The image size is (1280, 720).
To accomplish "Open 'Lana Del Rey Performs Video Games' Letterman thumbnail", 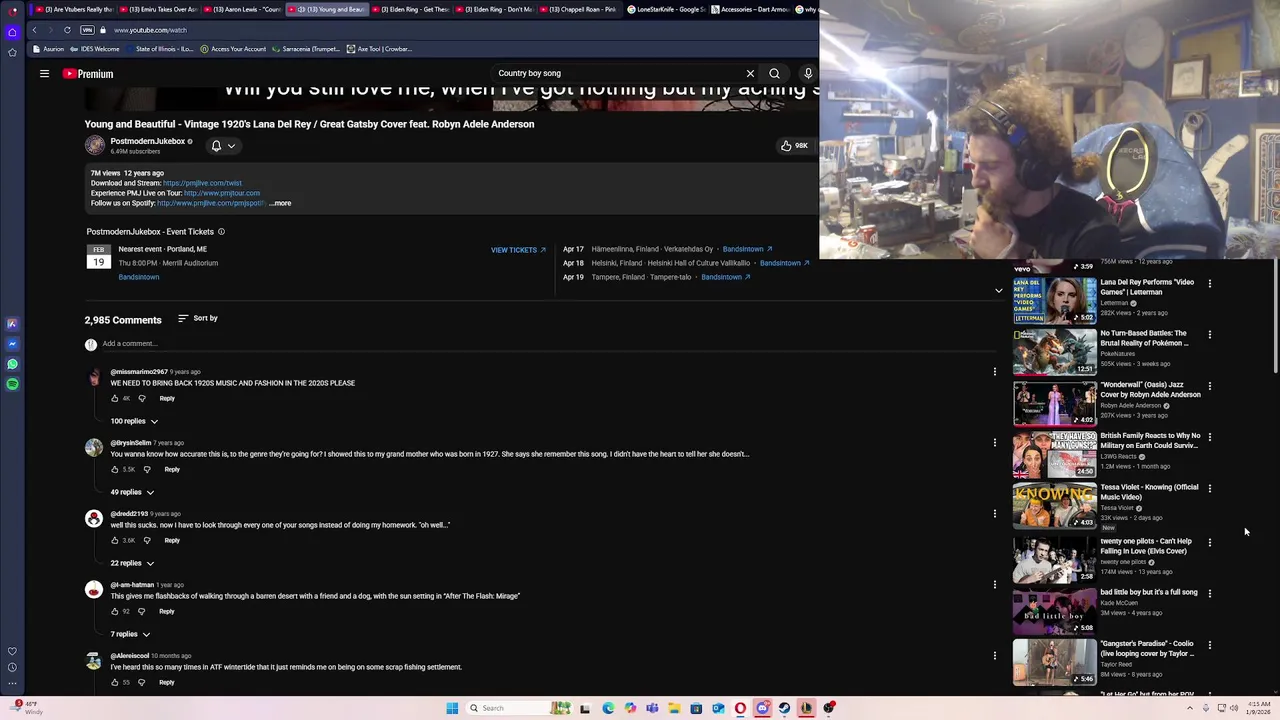I will (x=1054, y=300).
